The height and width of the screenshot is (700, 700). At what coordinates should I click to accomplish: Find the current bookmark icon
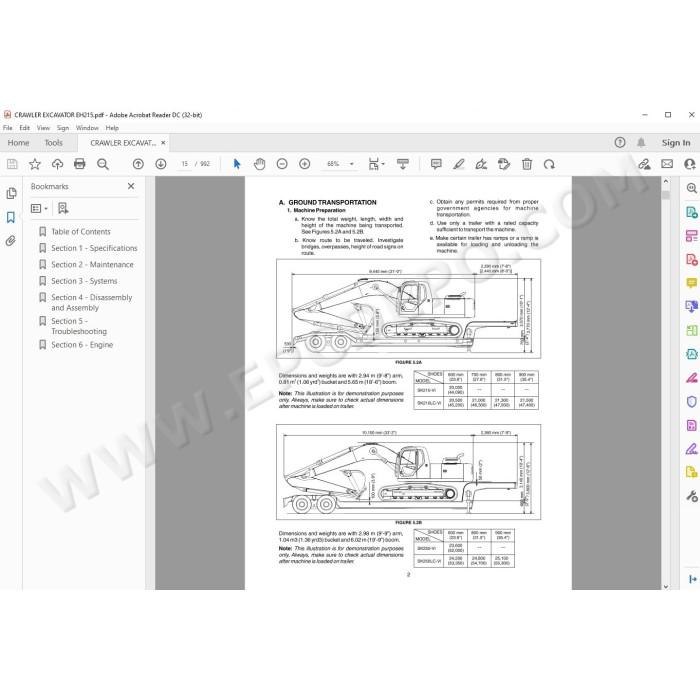click(x=63, y=208)
